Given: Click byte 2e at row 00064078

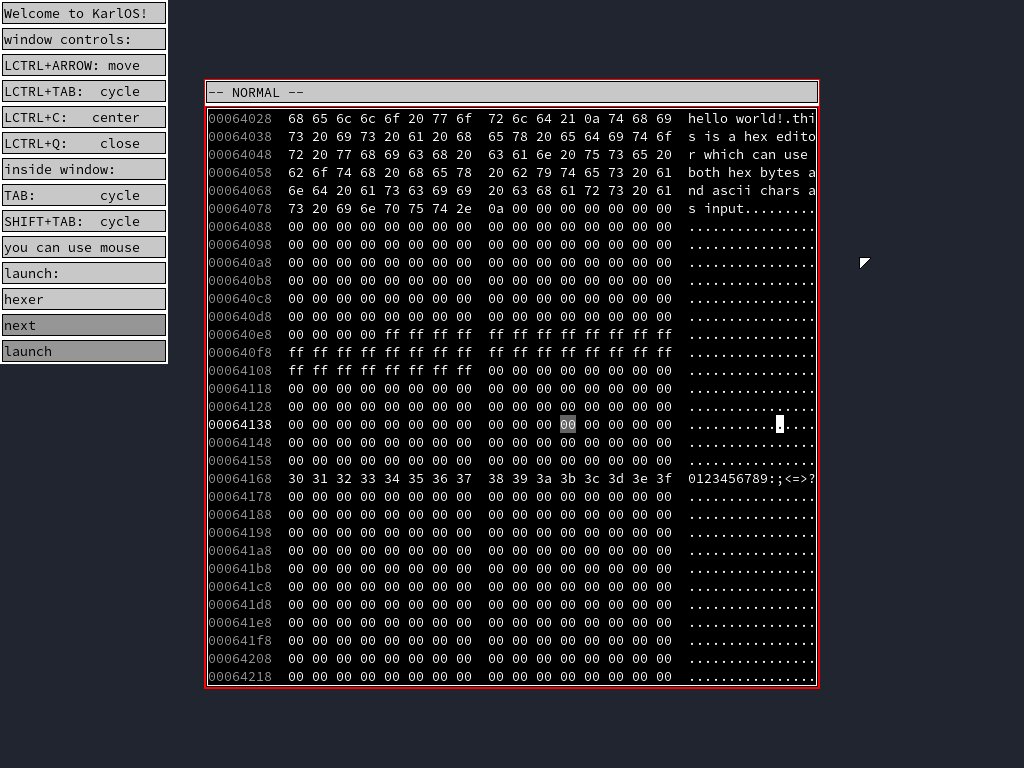Looking at the screenshot, I should point(464,208).
